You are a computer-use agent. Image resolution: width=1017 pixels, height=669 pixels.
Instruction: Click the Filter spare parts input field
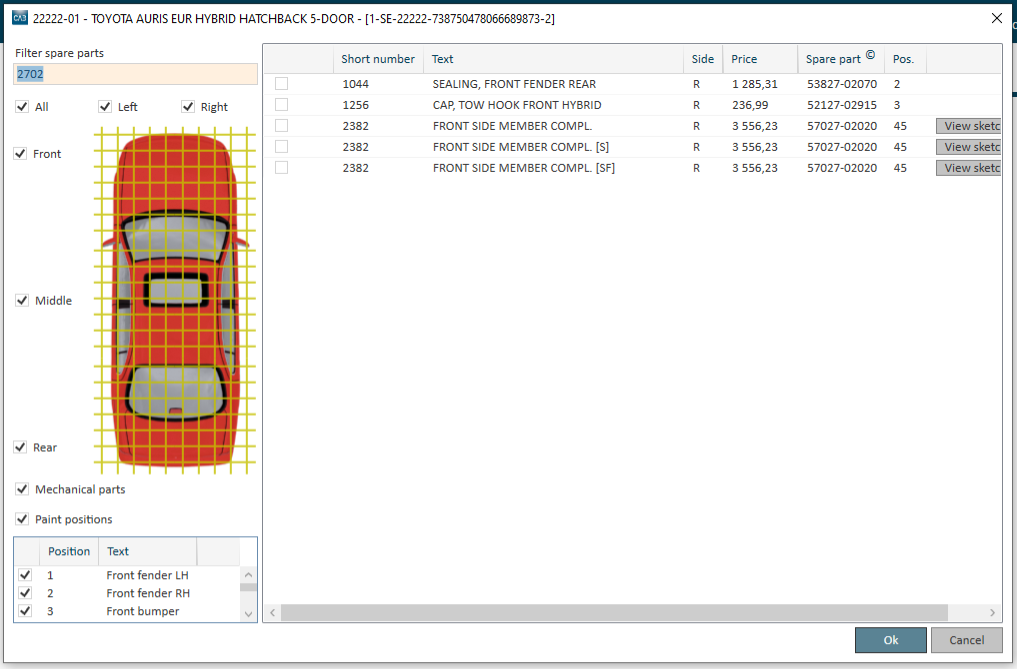pos(136,74)
